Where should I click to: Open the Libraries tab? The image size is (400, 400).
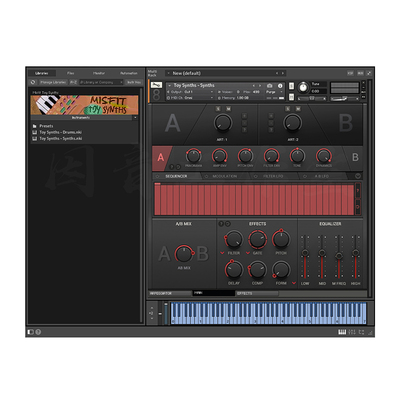click(42, 73)
